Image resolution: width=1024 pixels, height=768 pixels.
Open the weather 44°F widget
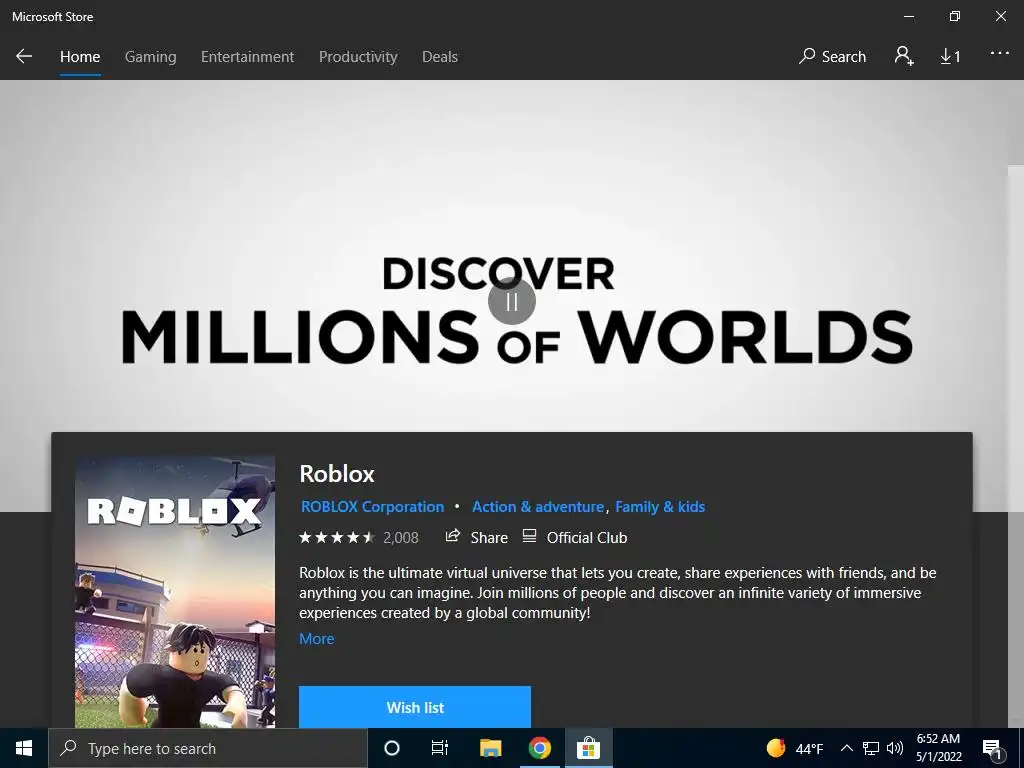click(x=795, y=748)
